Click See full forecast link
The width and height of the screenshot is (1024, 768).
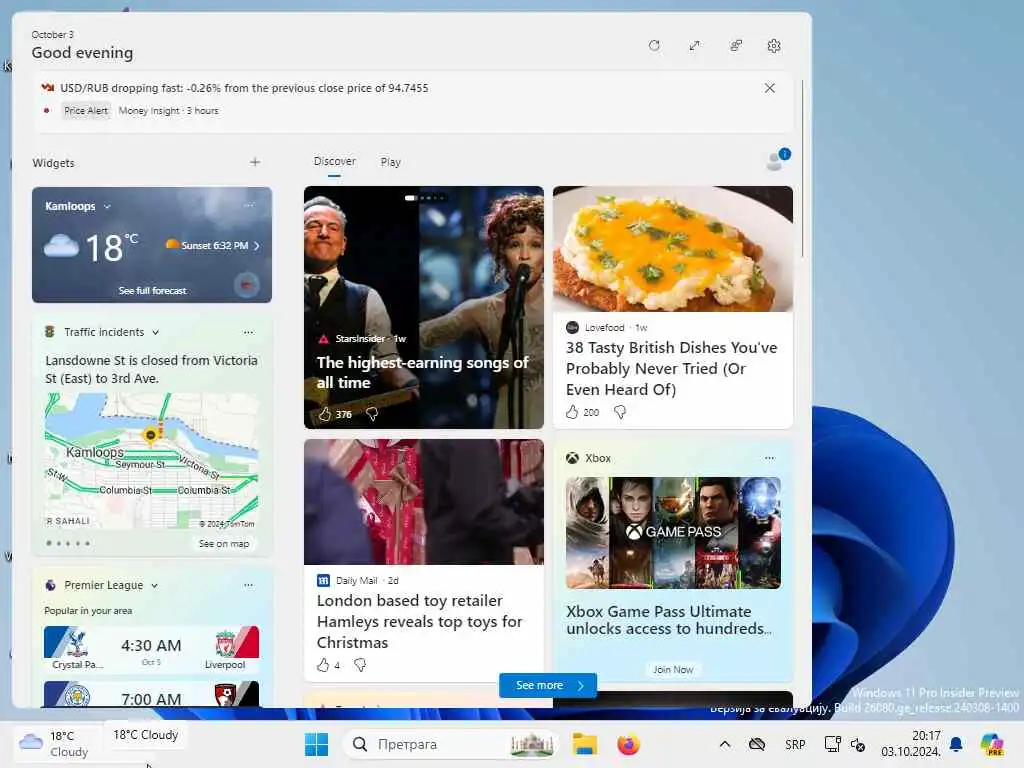coord(152,291)
